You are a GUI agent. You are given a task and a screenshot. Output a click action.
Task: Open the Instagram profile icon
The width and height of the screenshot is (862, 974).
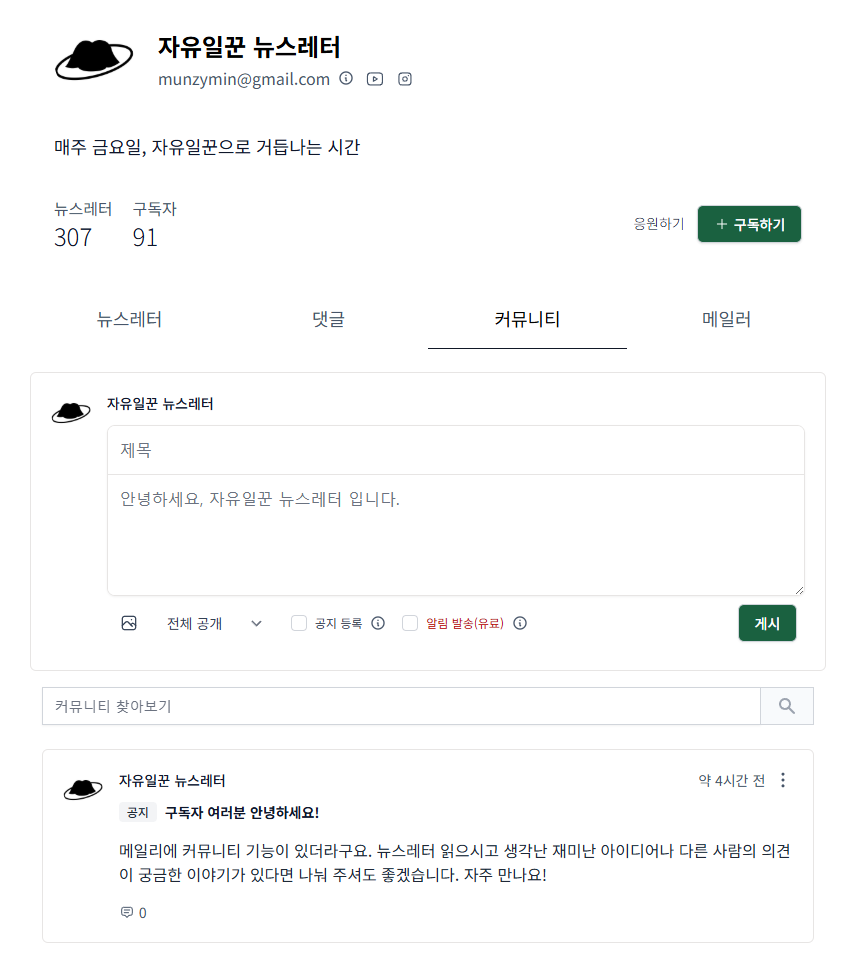tap(404, 78)
